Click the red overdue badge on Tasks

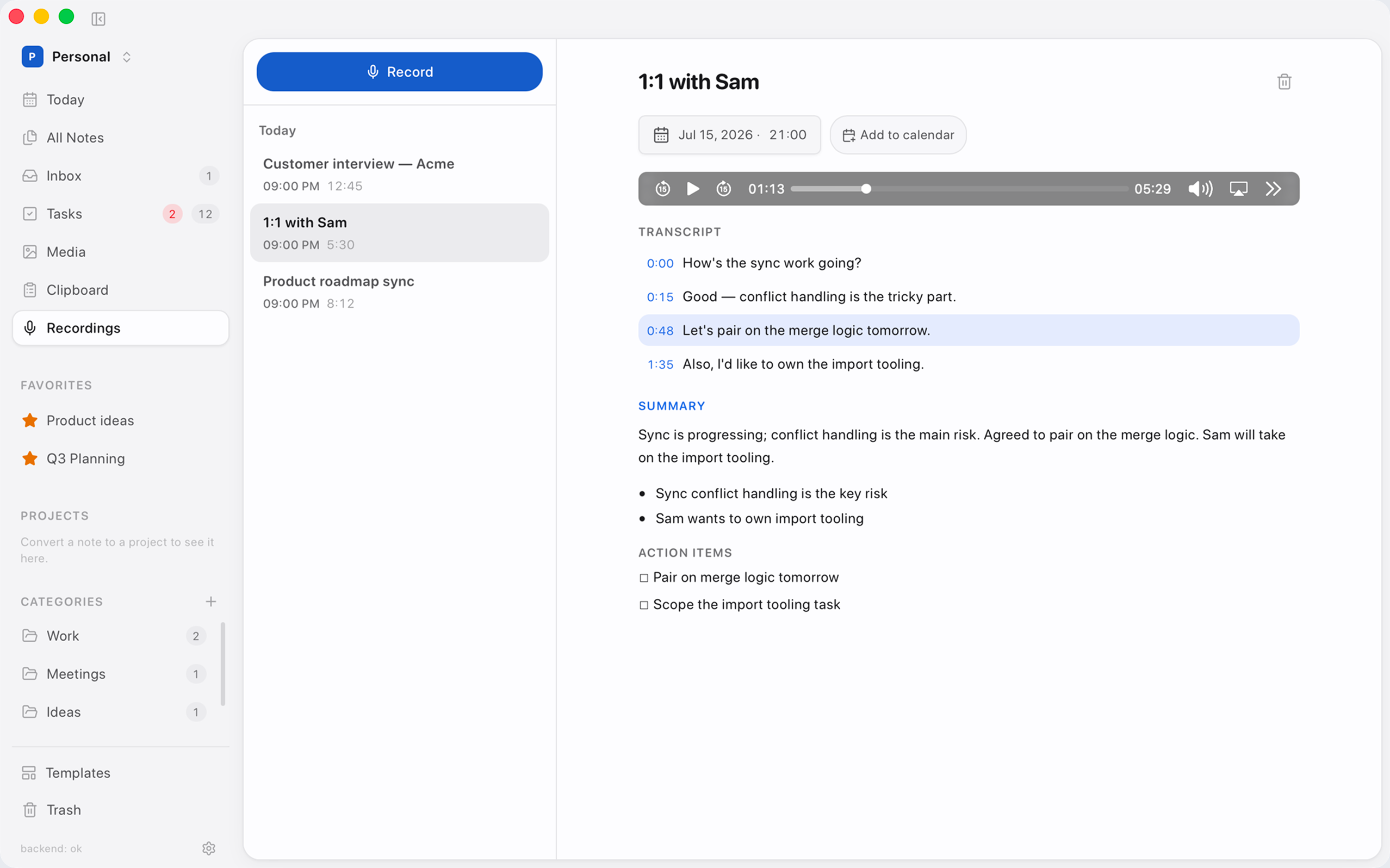(172, 214)
